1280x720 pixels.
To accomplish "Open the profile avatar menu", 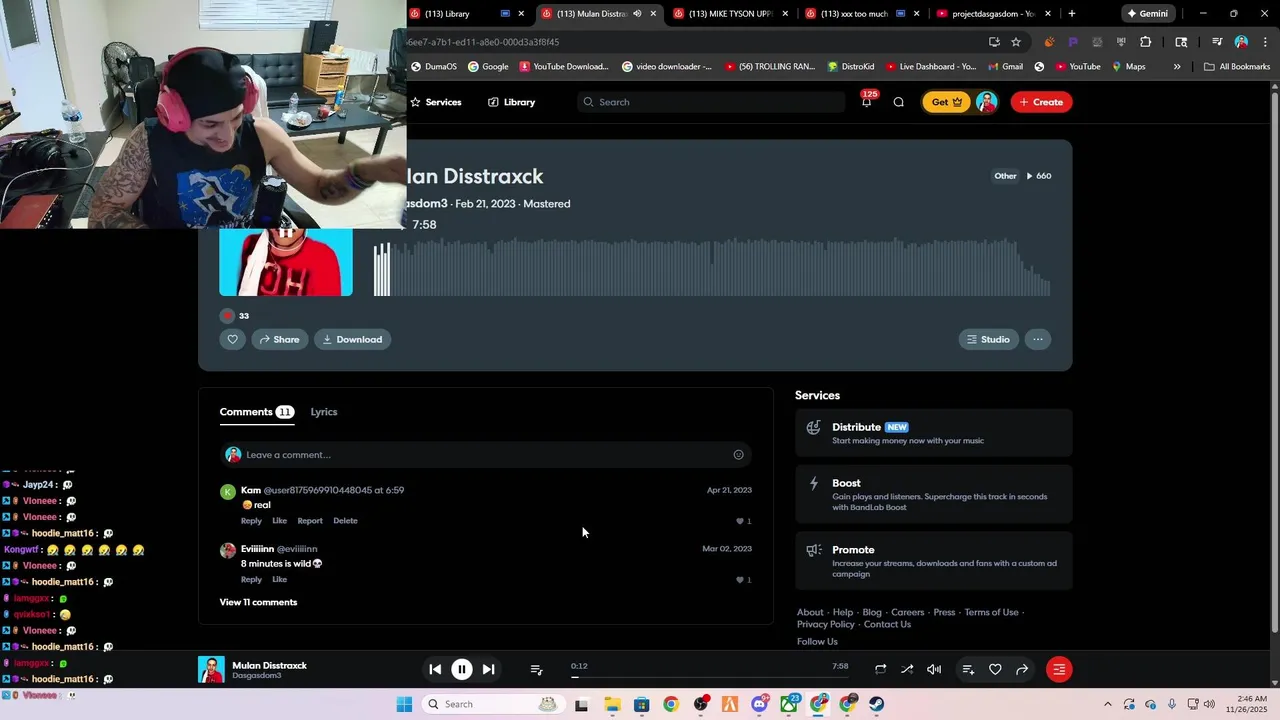I will (x=987, y=102).
